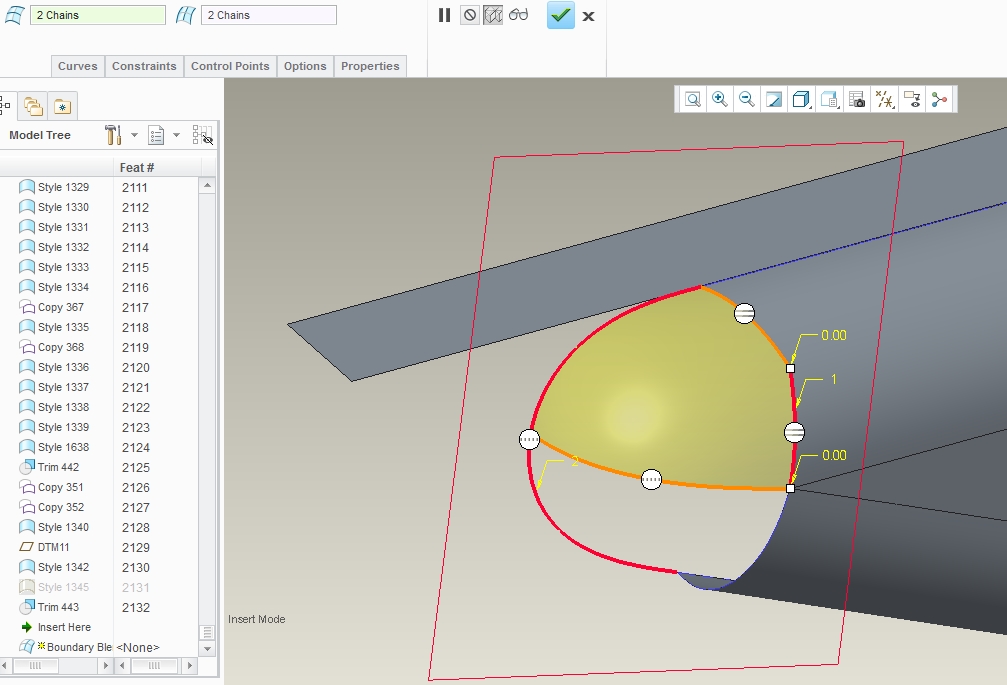Open the Model Tree show list icon
Screen dimensions: 1007x685
[156, 135]
